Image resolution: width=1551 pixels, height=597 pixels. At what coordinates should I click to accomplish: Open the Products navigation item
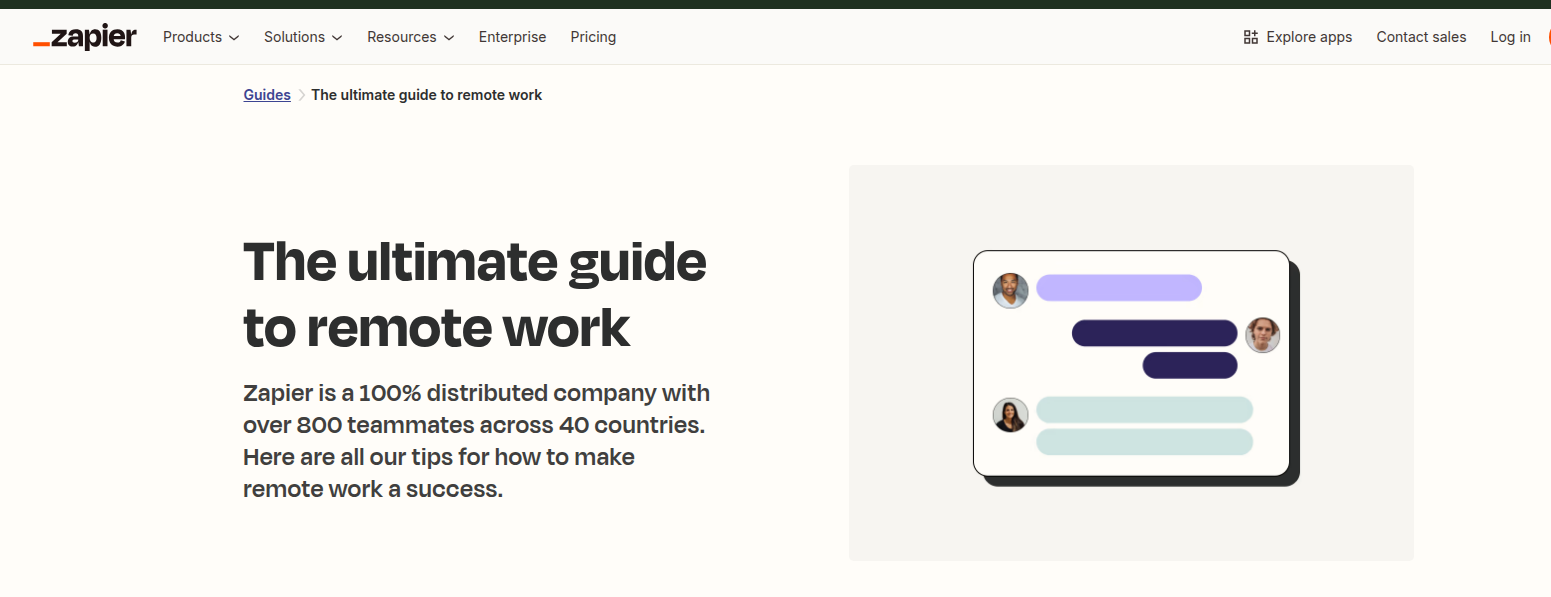(201, 37)
